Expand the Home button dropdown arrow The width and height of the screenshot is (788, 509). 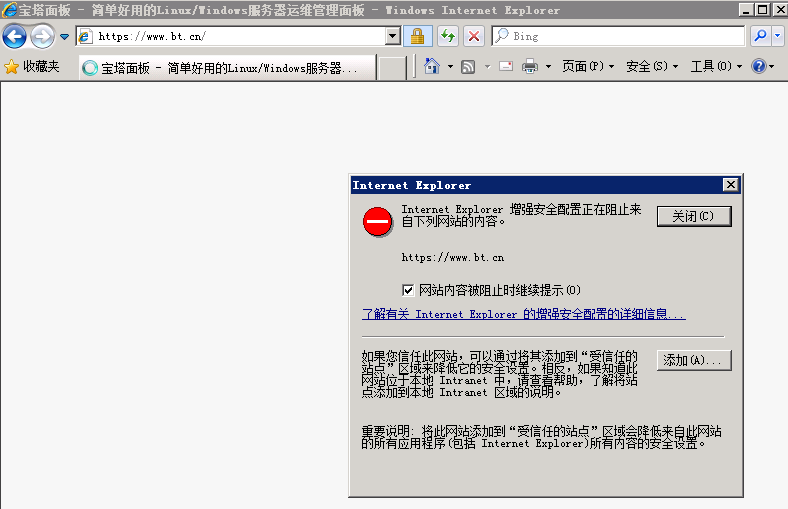[450, 66]
